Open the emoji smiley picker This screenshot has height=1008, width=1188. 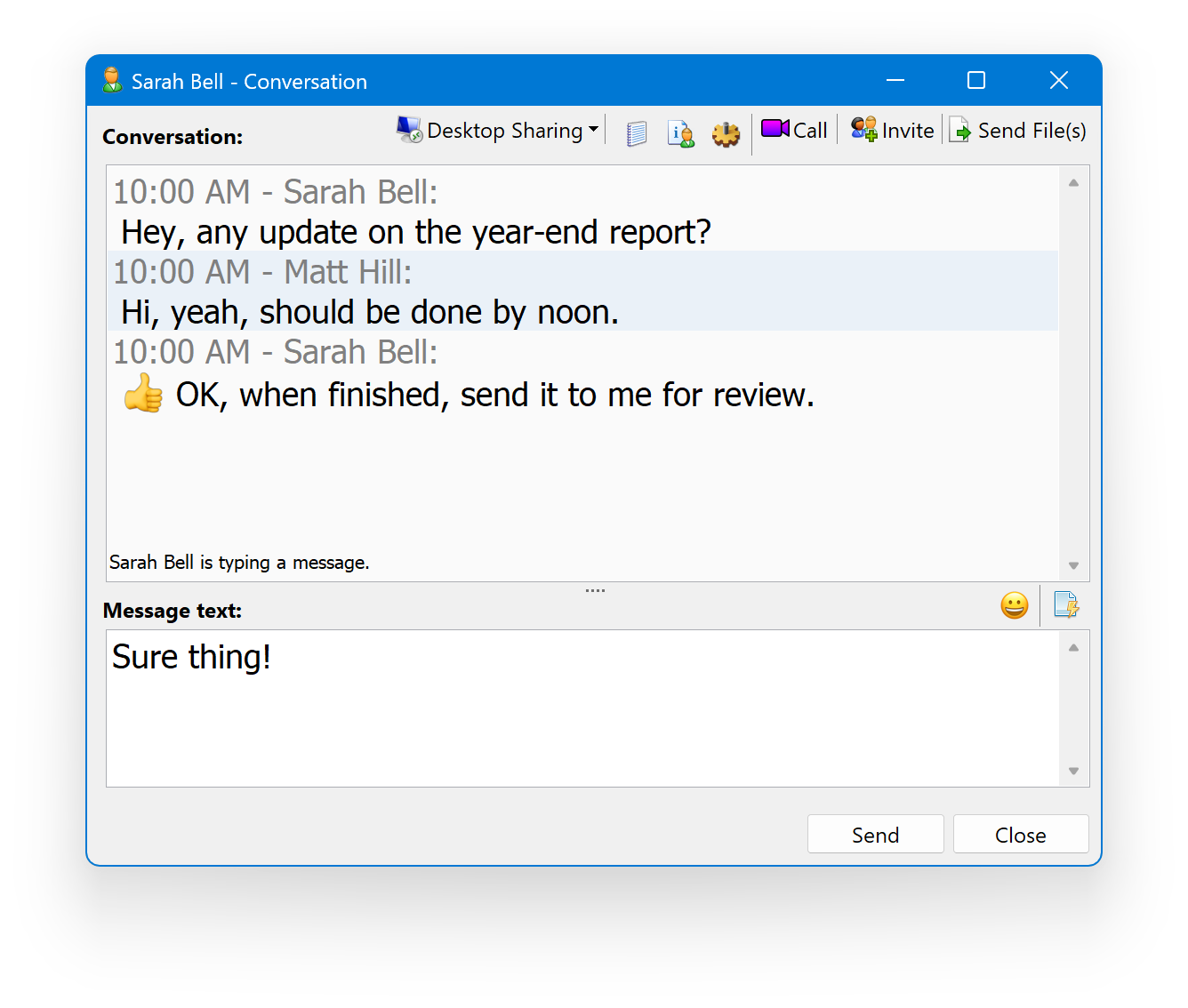[1014, 605]
